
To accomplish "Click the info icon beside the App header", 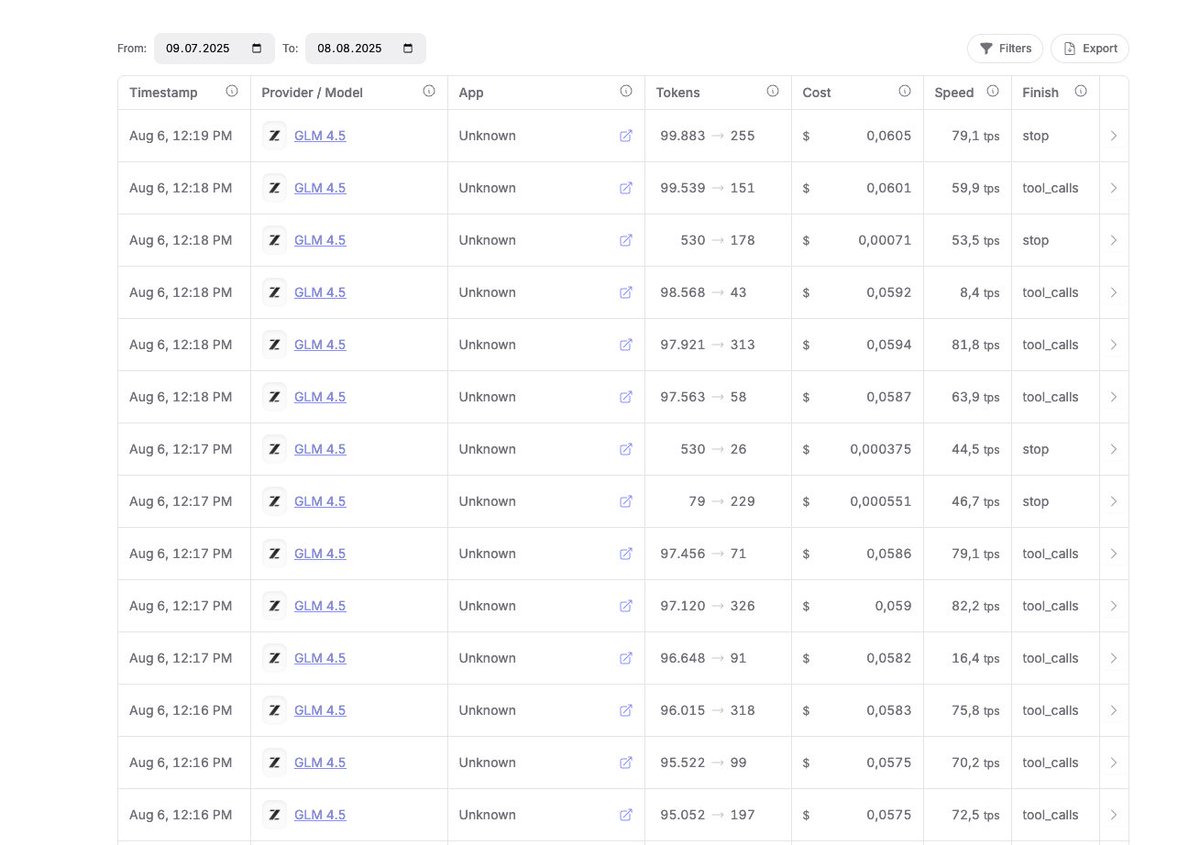I will [x=626, y=91].
